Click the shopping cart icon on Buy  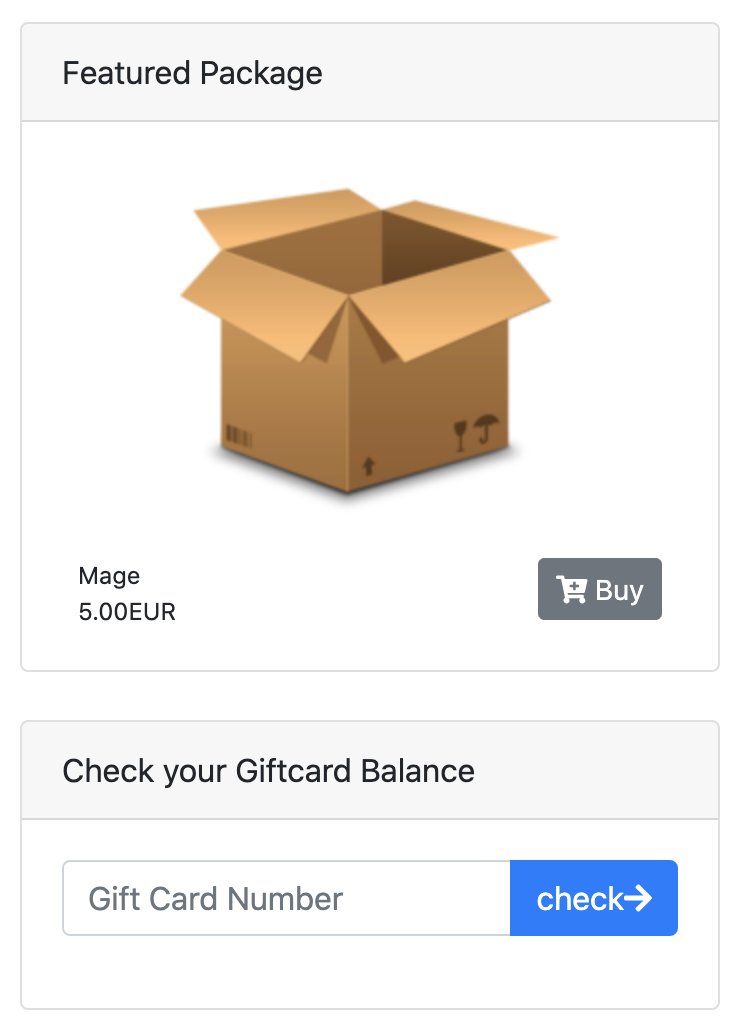tap(572, 589)
